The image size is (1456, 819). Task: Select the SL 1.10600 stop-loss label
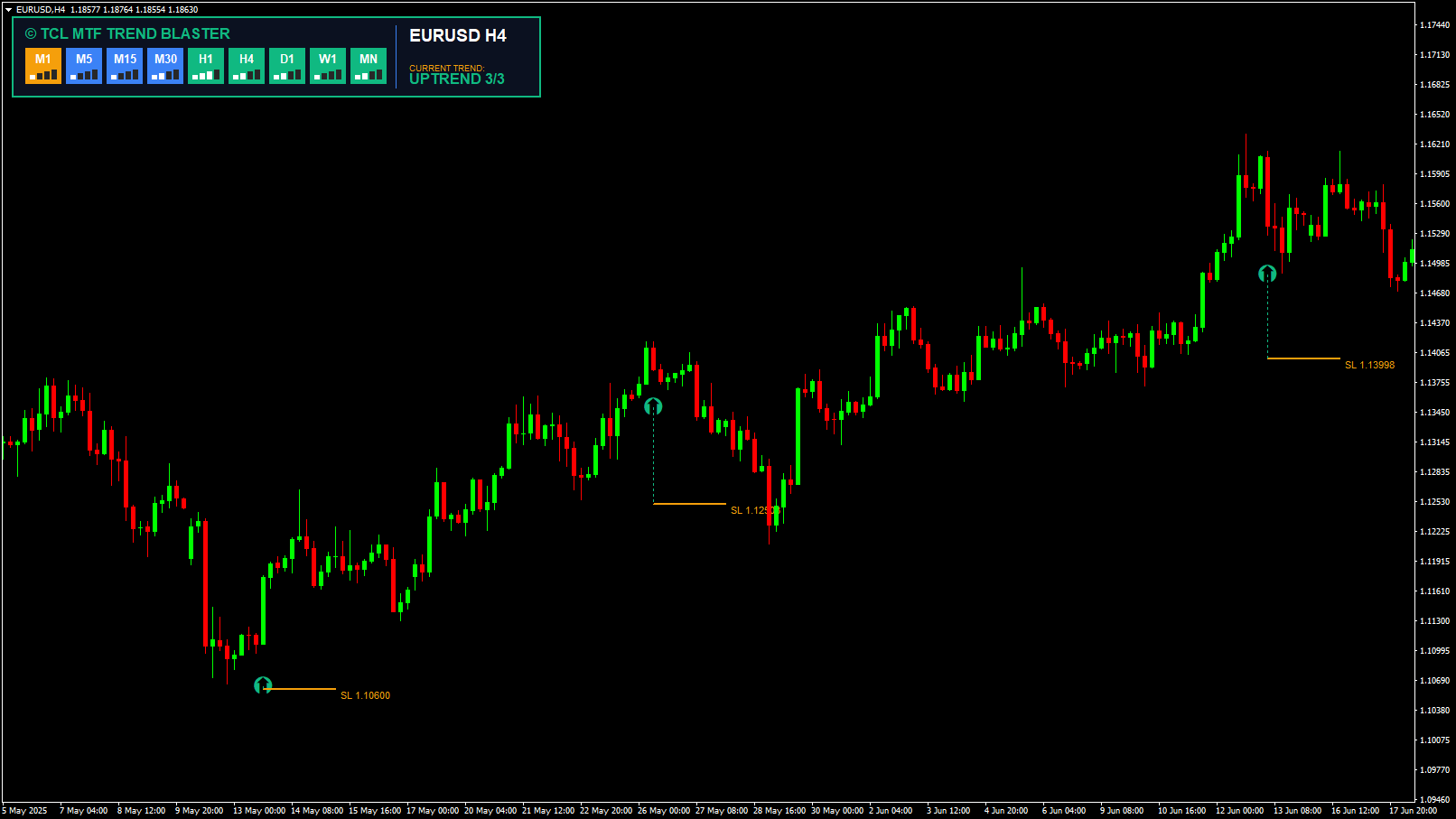(x=365, y=695)
